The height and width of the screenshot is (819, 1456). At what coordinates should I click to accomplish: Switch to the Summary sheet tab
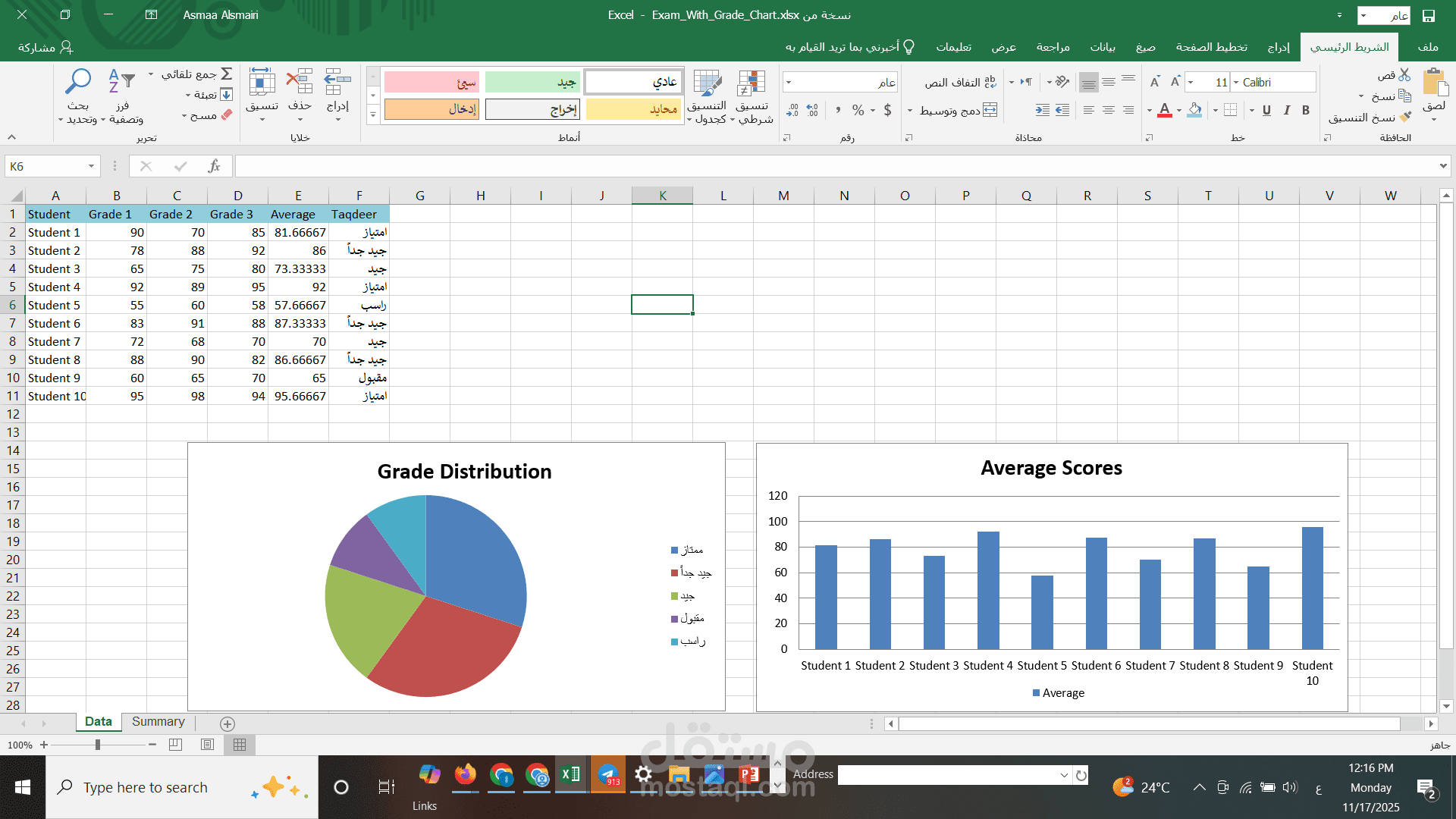(158, 722)
